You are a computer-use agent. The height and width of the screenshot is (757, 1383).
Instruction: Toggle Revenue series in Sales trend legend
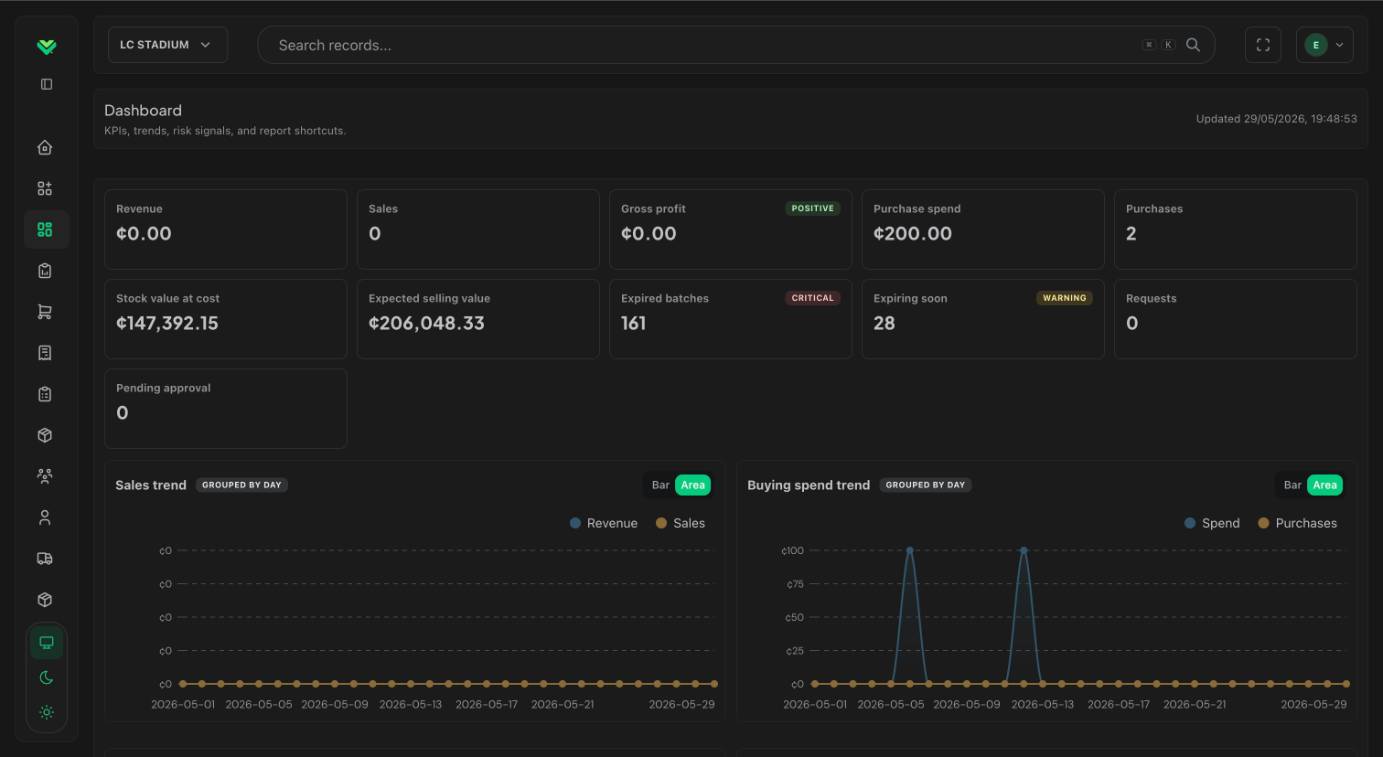(604, 523)
